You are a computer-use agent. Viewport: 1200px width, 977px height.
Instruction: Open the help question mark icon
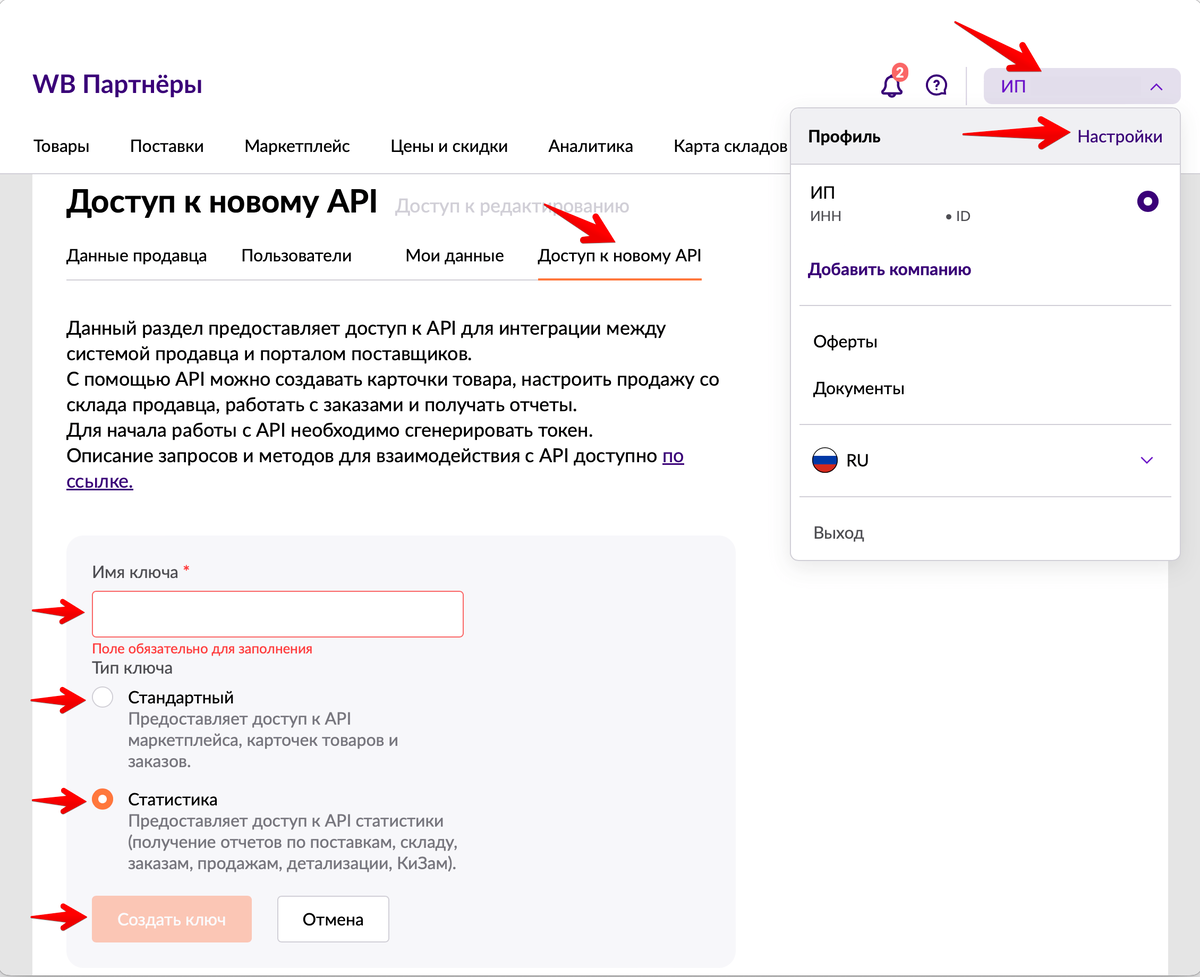[x=936, y=85]
